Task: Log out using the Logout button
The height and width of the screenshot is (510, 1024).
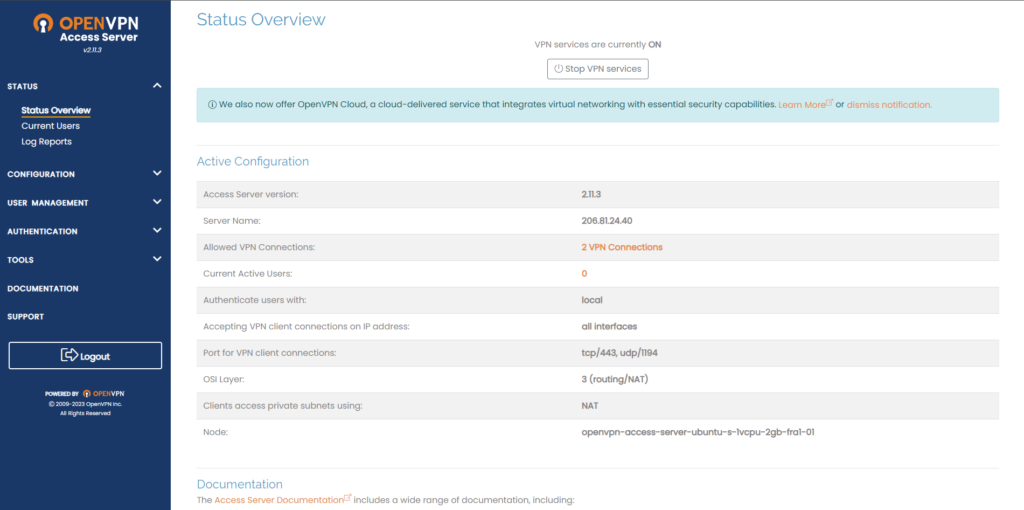Action: click(85, 356)
